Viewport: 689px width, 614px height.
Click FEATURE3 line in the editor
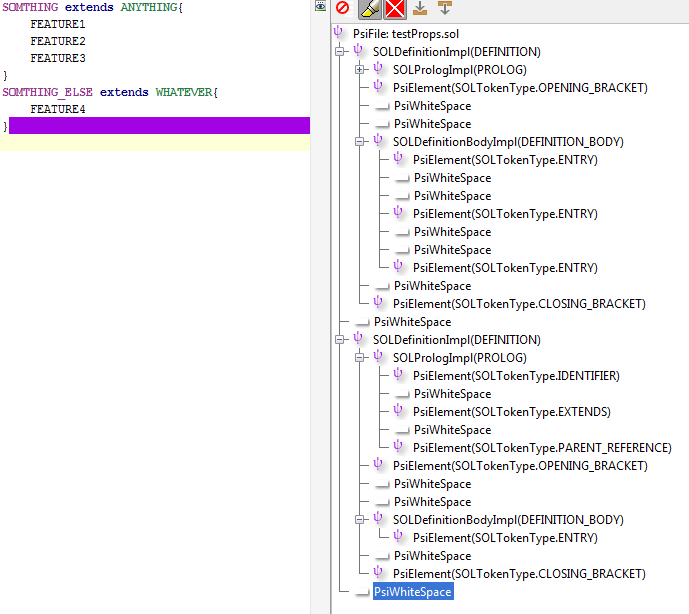pyautogui.click(x=58, y=58)
